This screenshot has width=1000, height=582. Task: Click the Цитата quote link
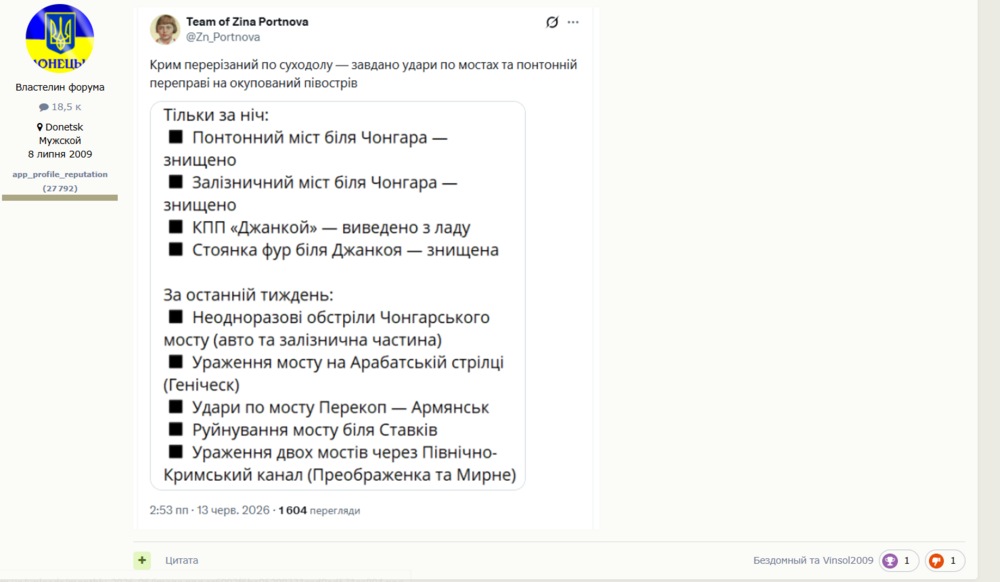182,560
